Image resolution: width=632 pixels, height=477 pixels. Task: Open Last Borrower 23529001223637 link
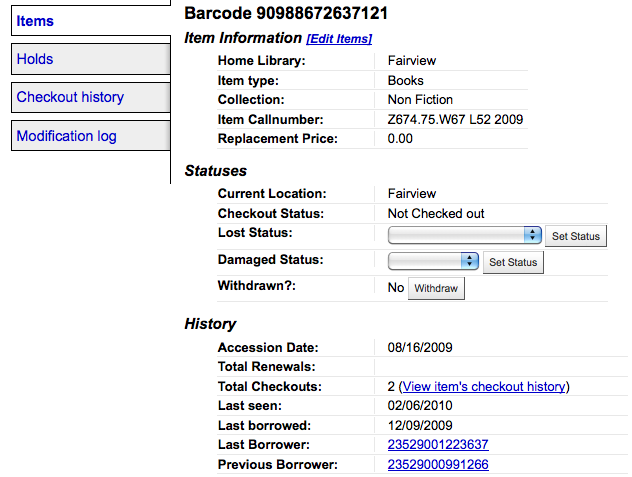(x=438, y=444)
